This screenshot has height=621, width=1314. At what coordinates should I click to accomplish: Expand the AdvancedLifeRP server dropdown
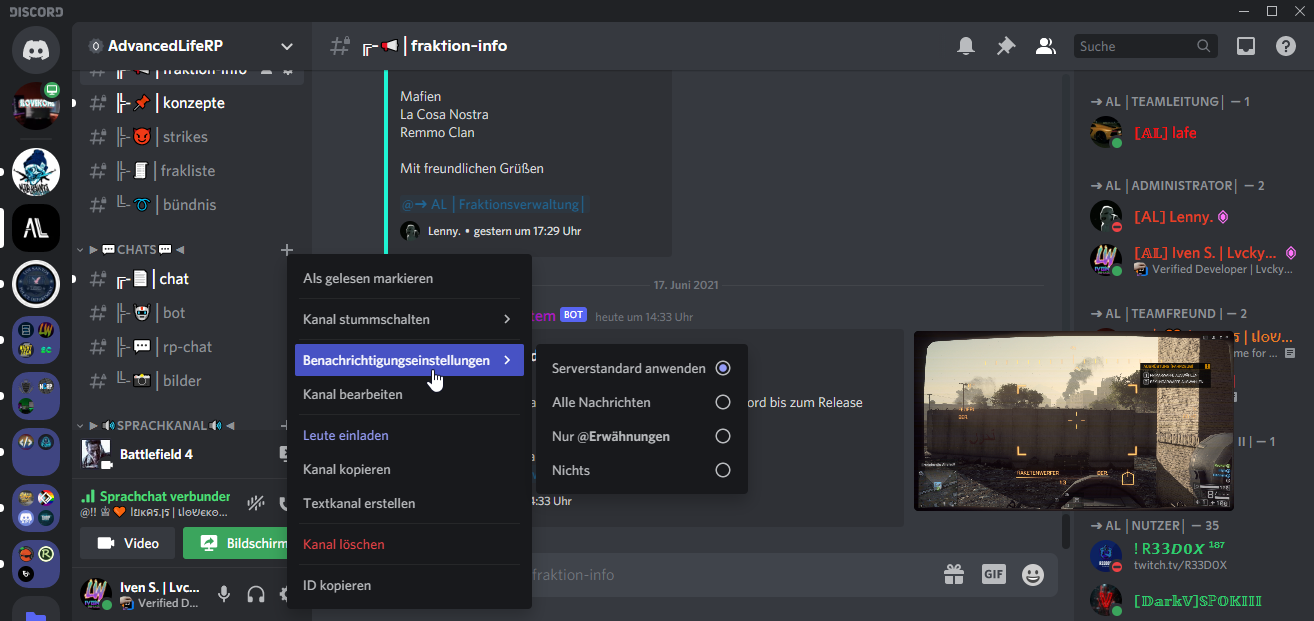pyautogui.click(x=287, y=46)
